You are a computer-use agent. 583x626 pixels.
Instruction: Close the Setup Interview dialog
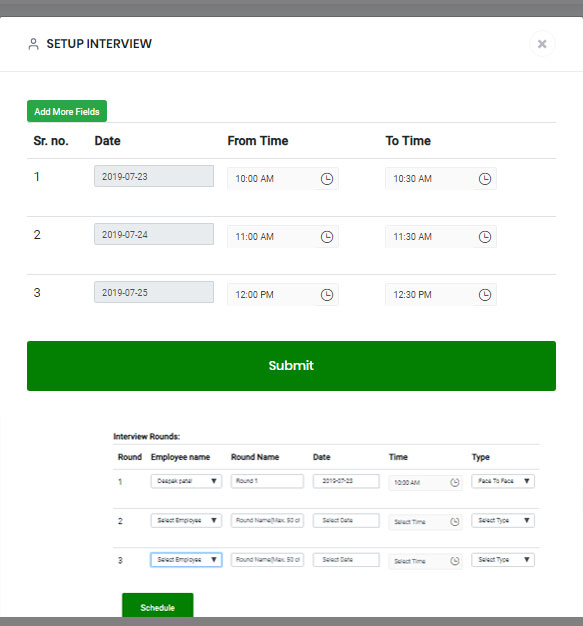pyautogui.click(x=542, y=44)
